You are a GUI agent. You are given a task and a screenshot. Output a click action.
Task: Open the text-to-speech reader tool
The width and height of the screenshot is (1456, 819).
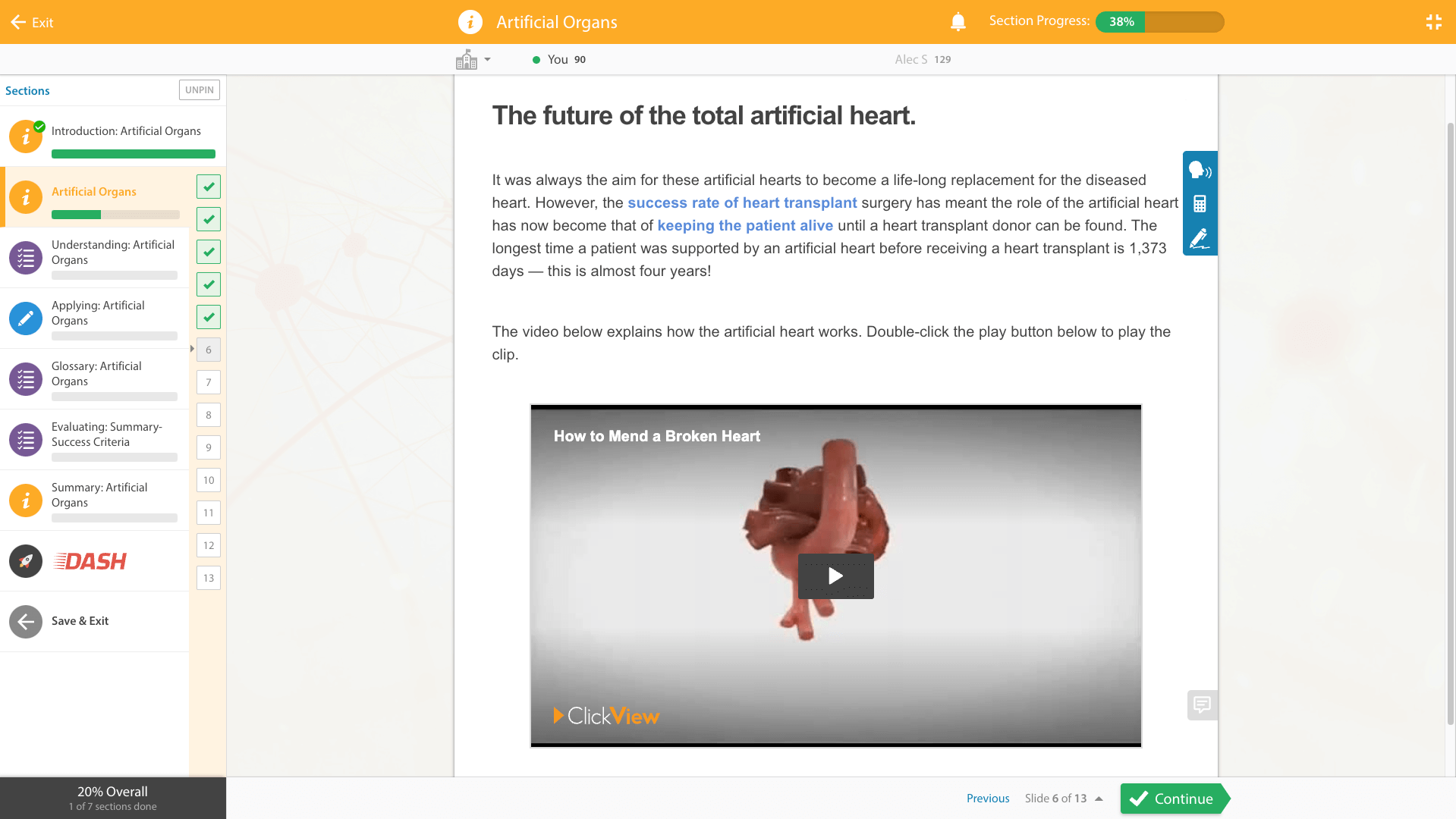1200,170
